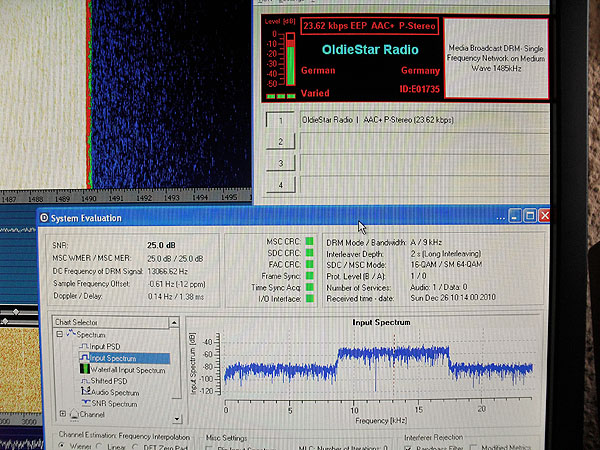Click the Input Spectrum plot area
The height and width of the screenshot is (450, 600).
(x=378, y=365)
